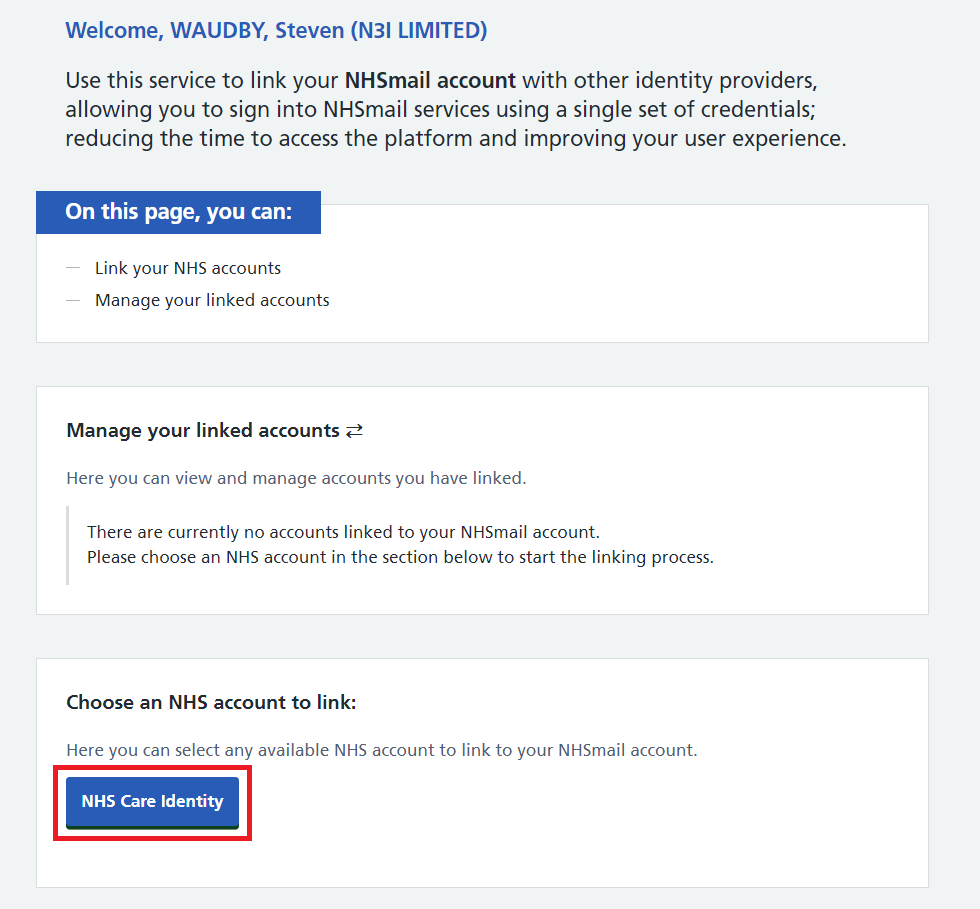Click "Please choose an NHS account" instruction line
Image resolution: width=980 pixels, height=909 pixels.
(400, 557)
